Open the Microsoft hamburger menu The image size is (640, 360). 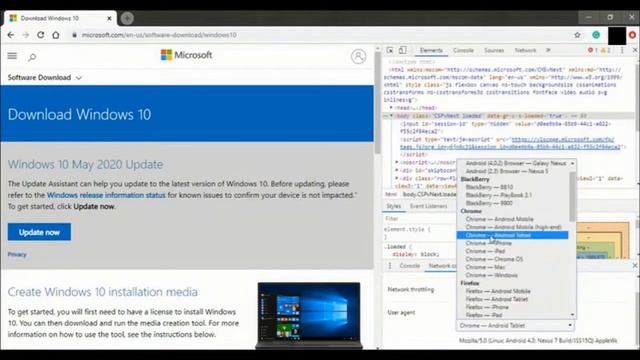pos(12,56)
